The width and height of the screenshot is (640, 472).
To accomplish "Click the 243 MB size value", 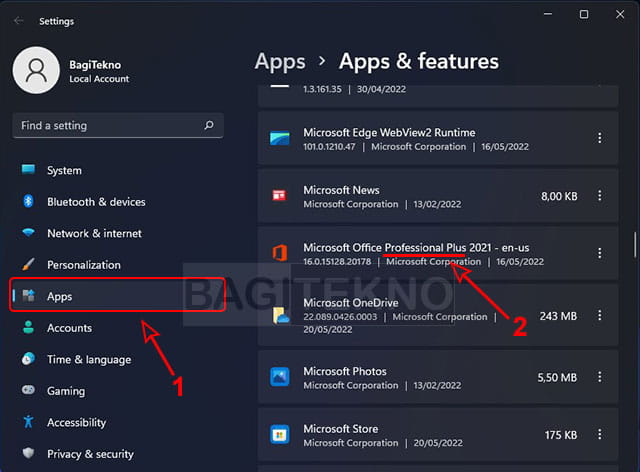I will coord(558,316).
